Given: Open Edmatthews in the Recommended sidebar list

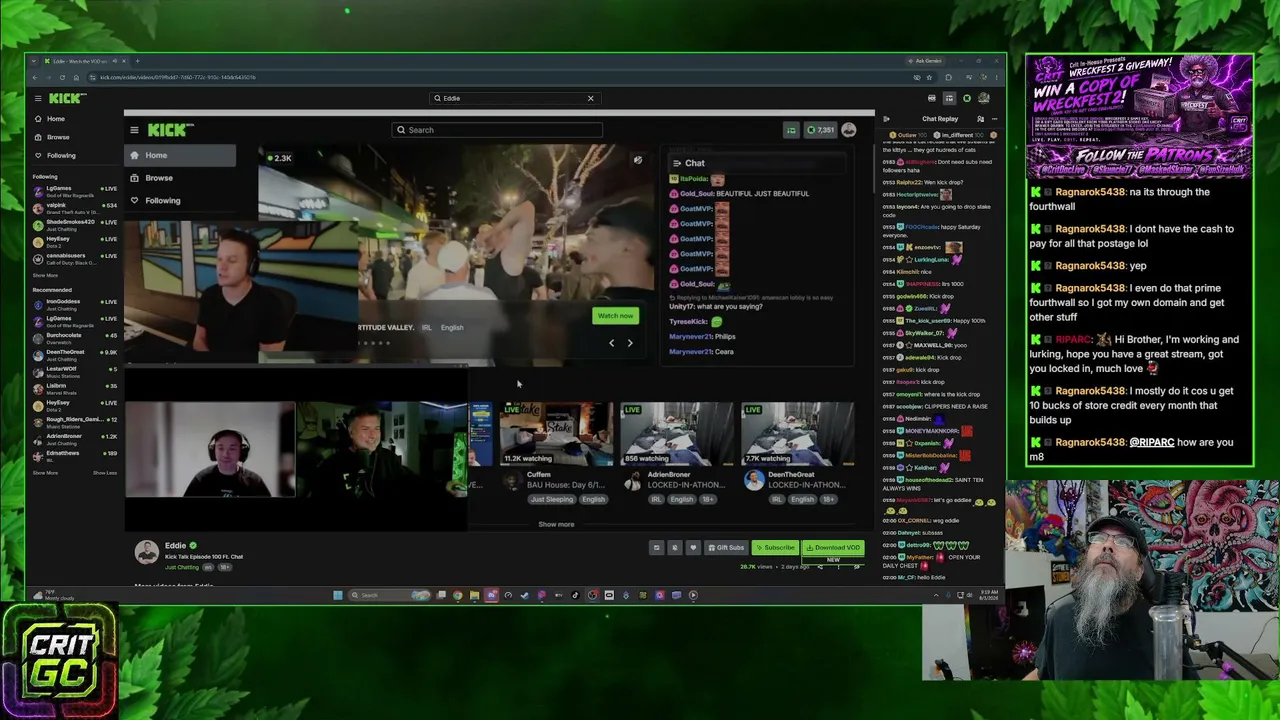Looking at the screenshot, I should [x=75, y=456].
